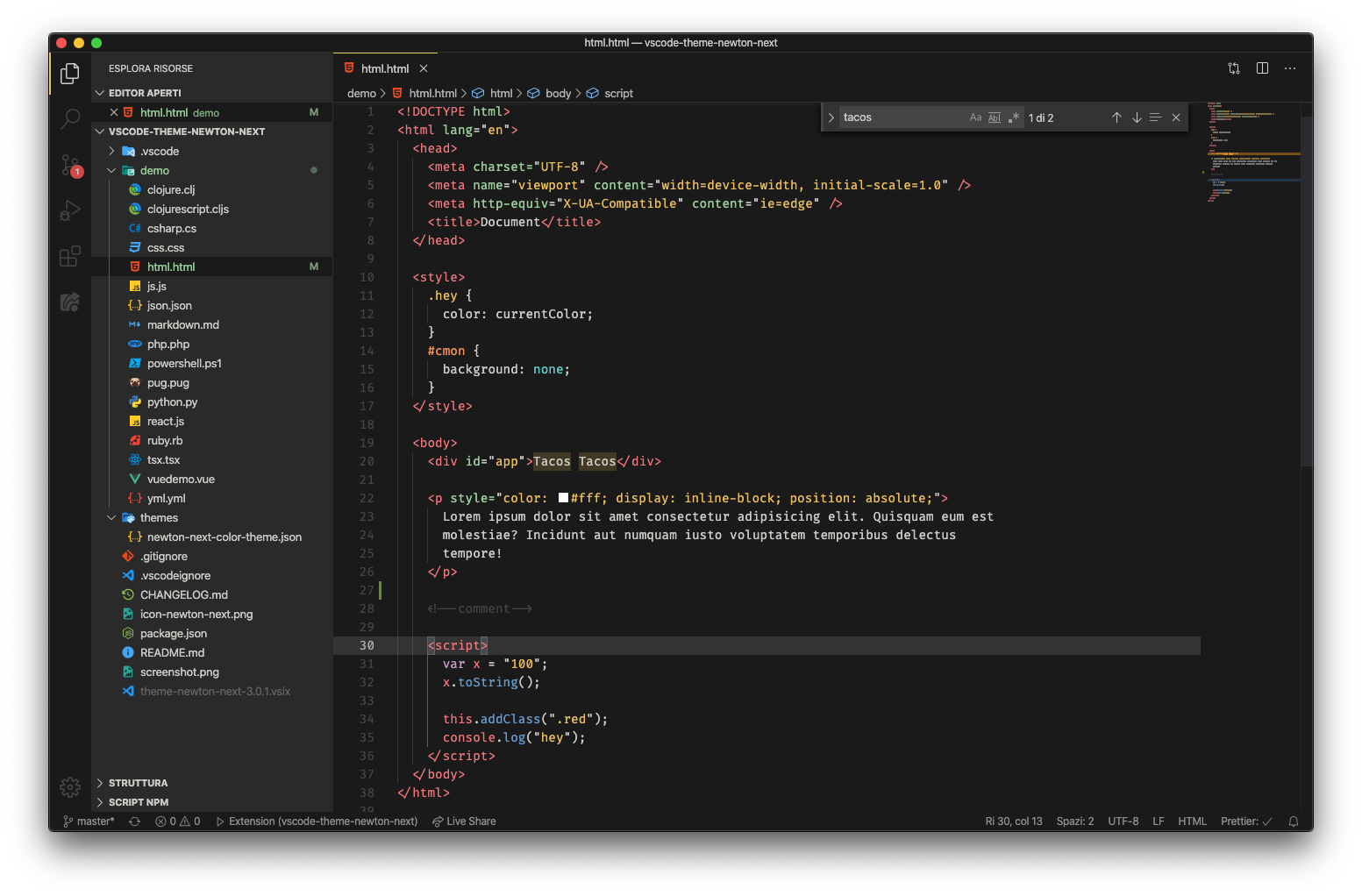Click the master branch indicator
Screen dimensions: 1362x896
point(89,821)
